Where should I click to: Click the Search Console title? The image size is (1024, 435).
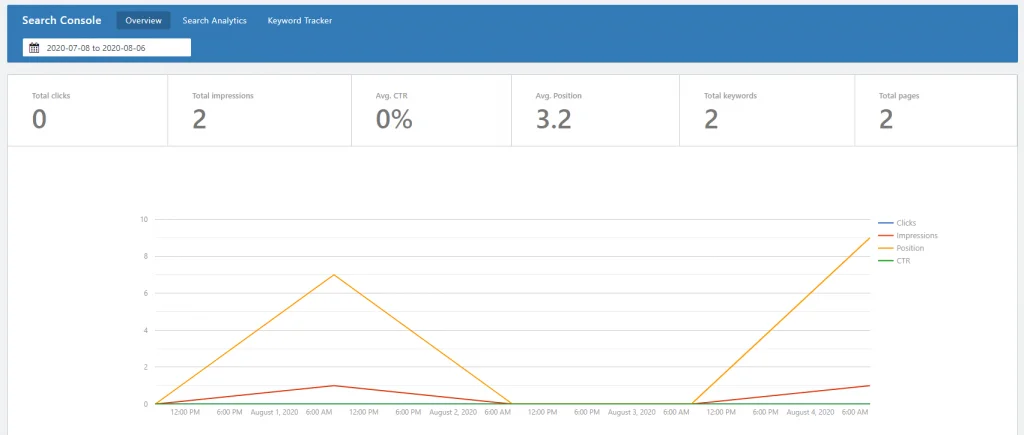click(x=61, y=20)
